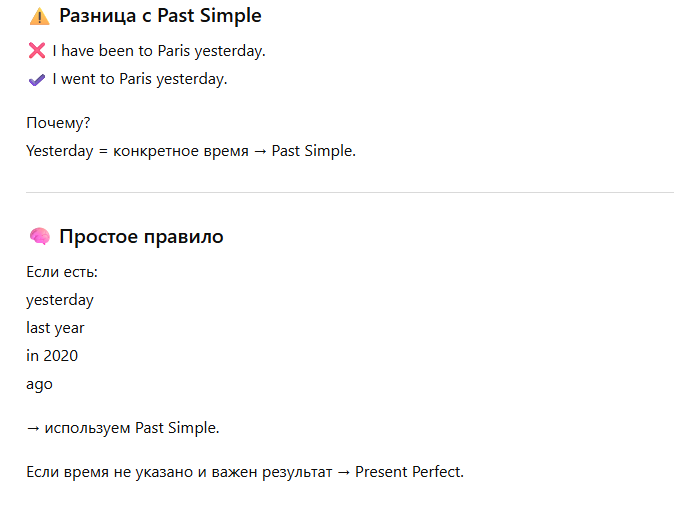Click the horizontal divider line
The width and height of the screenshot is (674, 505).
[x=350, y=192]
